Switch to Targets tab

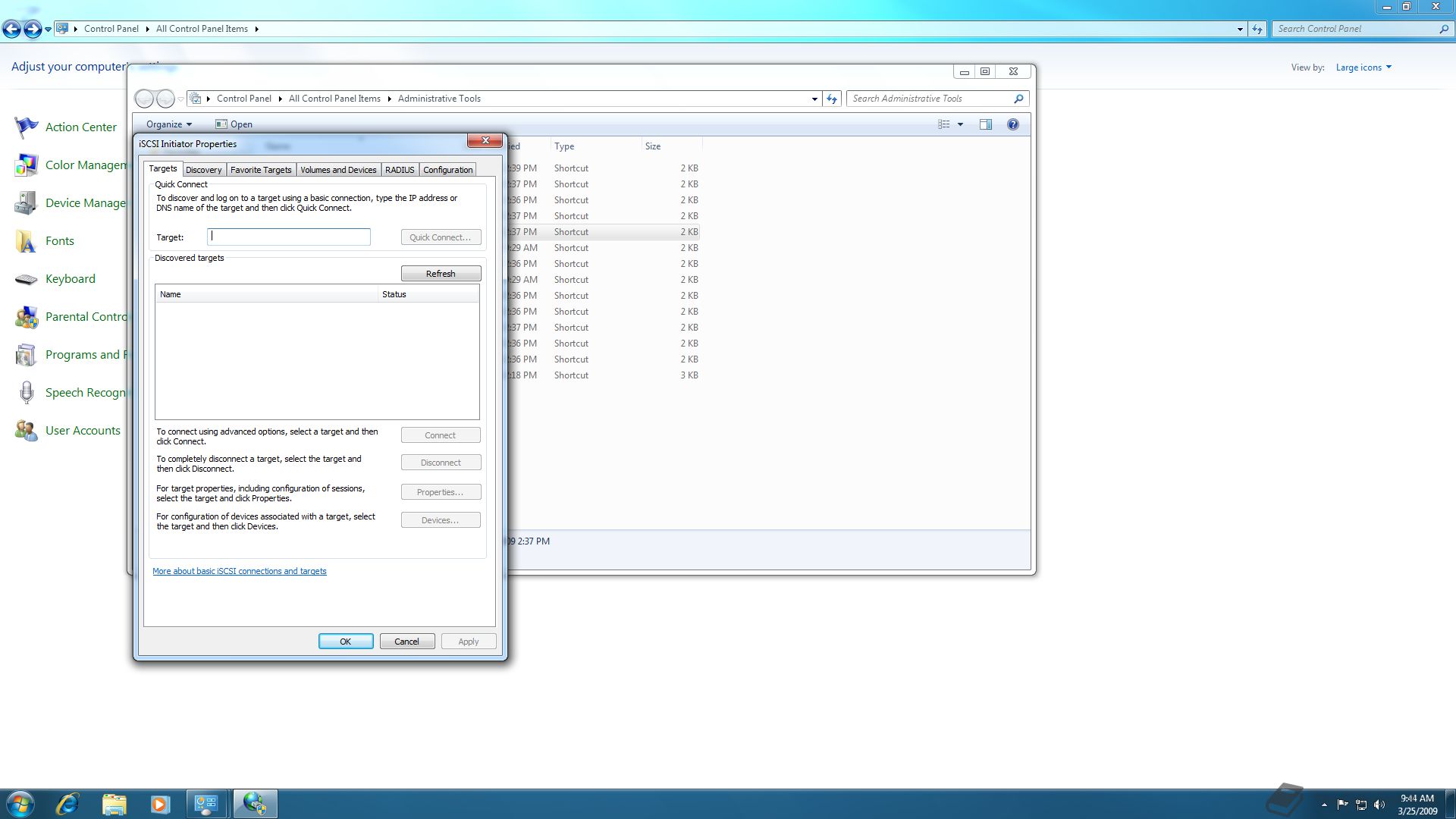(x=163, y=168)
